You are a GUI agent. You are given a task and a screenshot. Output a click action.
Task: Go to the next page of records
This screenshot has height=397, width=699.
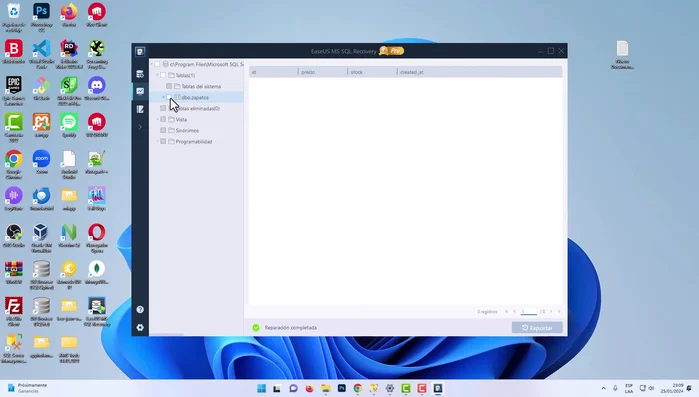pyautogui.click(x=551, y=311)
